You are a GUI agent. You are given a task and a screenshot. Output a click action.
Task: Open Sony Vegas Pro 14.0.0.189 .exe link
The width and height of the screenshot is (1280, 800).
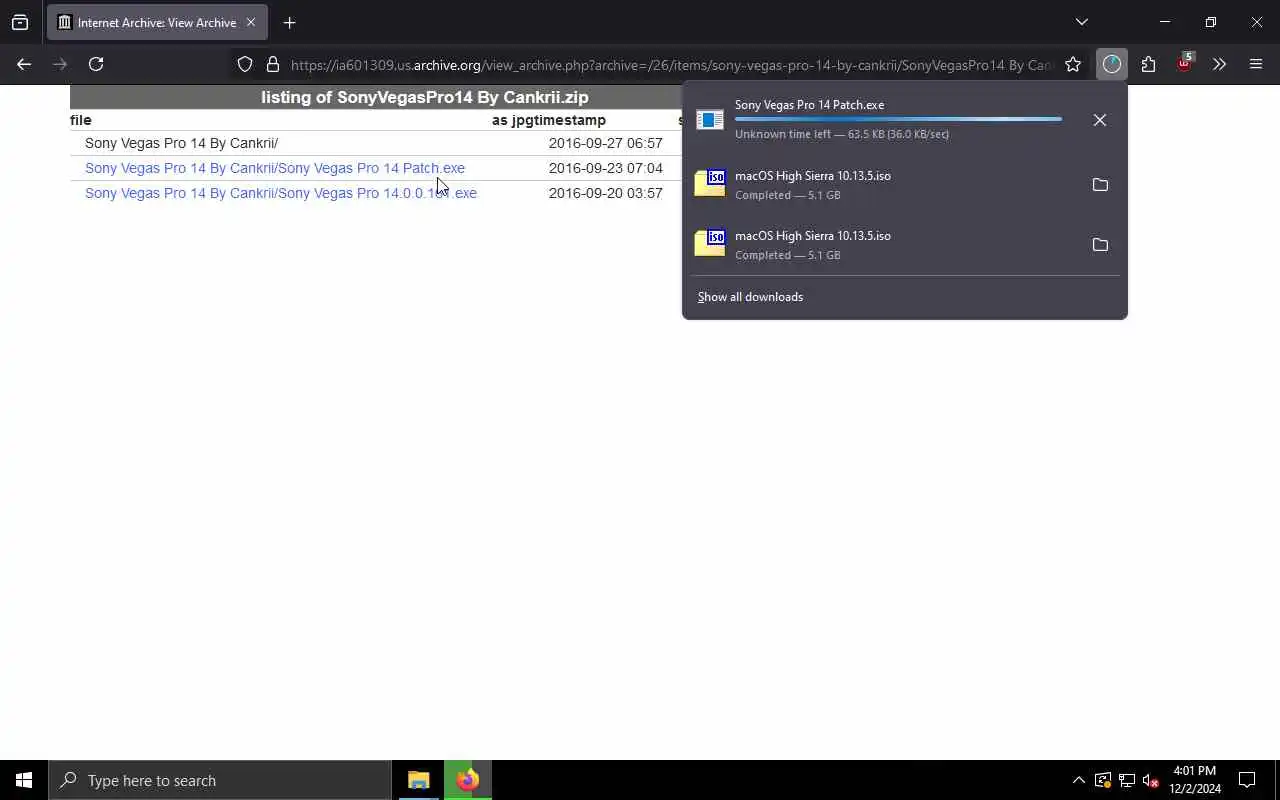281,193
